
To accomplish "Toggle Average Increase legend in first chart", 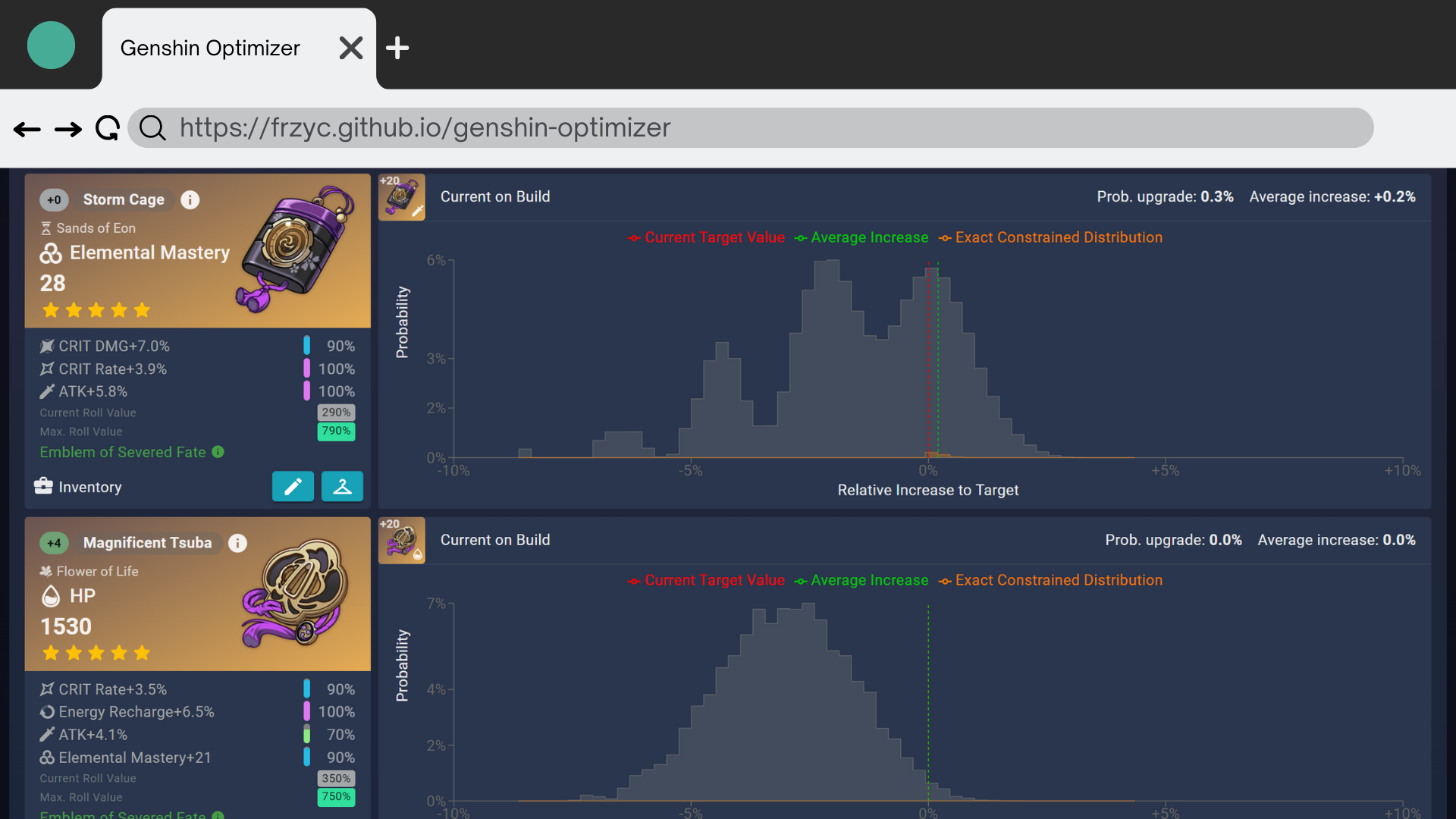I will point(861,237).
